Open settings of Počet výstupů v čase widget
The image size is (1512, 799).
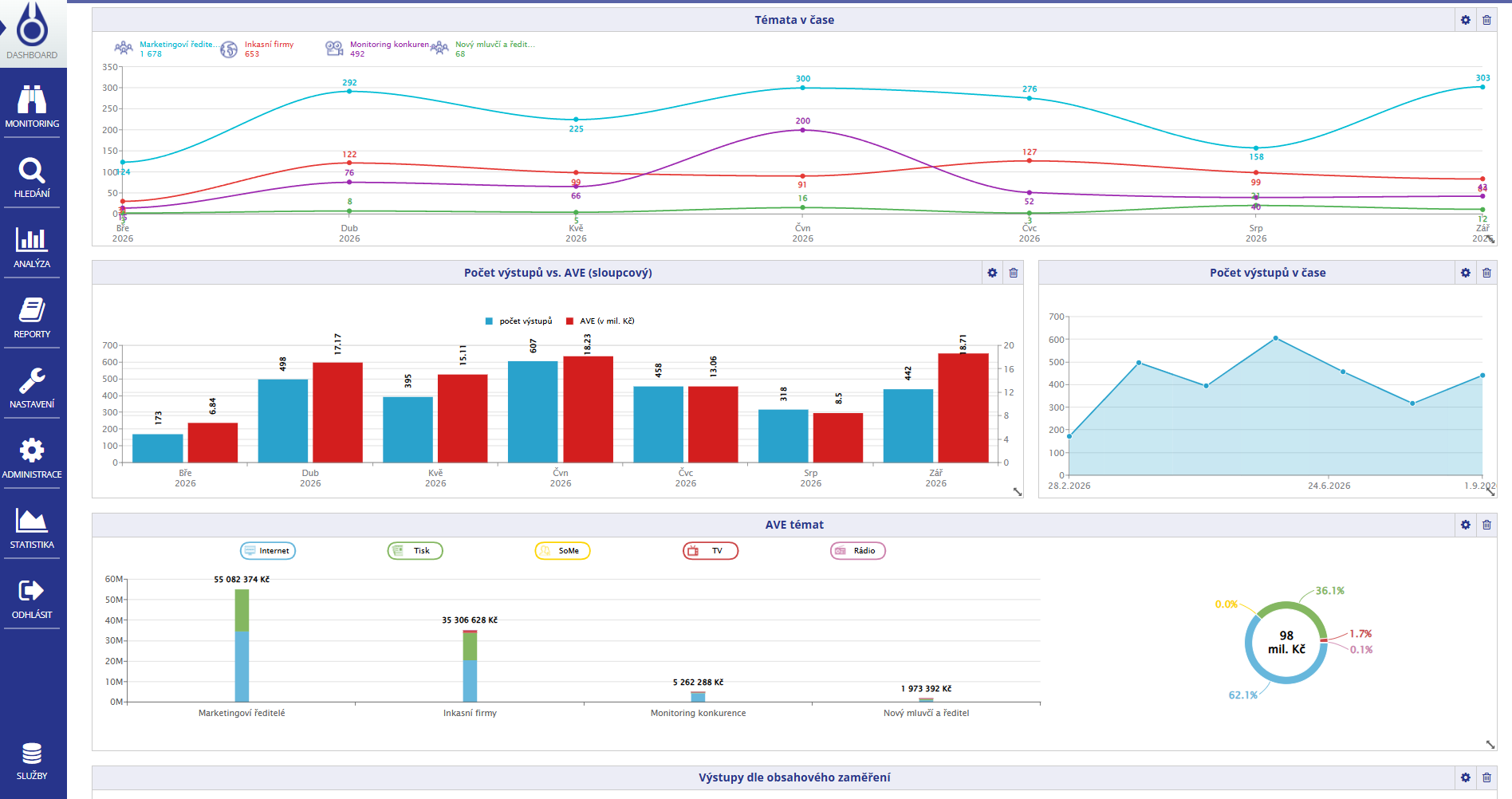point(1466,273)
